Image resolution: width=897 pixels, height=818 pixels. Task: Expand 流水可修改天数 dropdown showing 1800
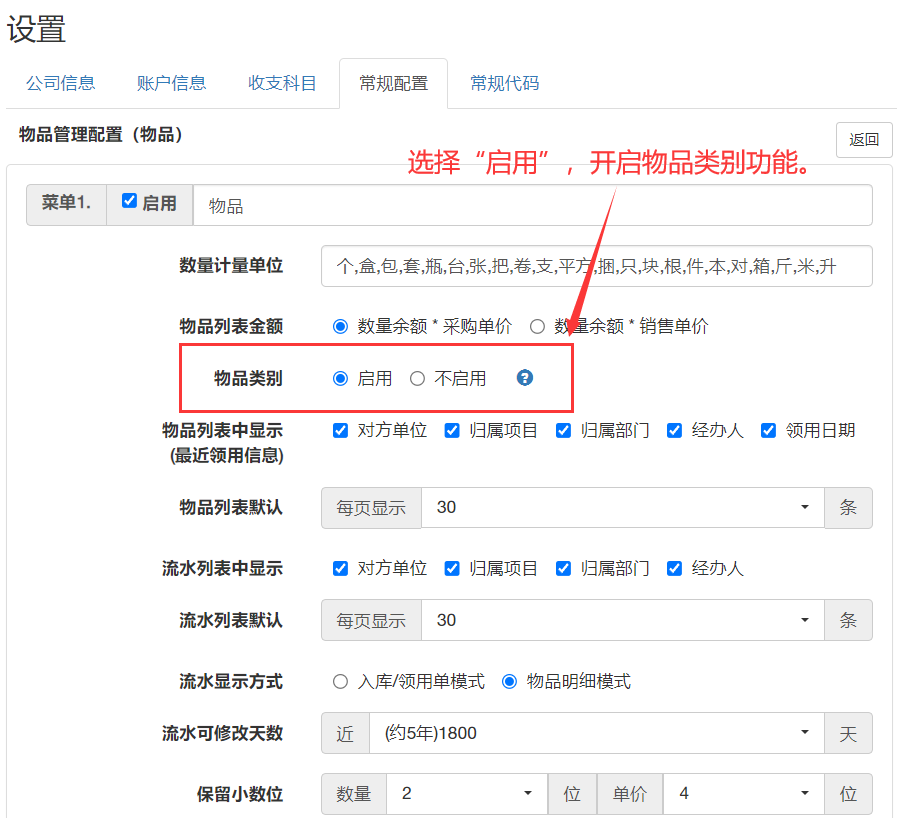pyautogui.click(x=596, y=733)
